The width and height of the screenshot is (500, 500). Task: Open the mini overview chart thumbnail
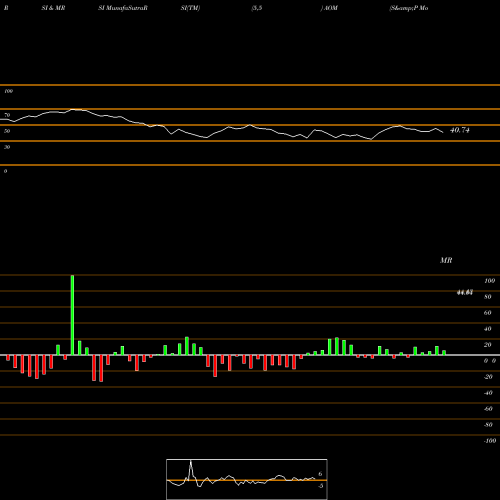(247, 479)
